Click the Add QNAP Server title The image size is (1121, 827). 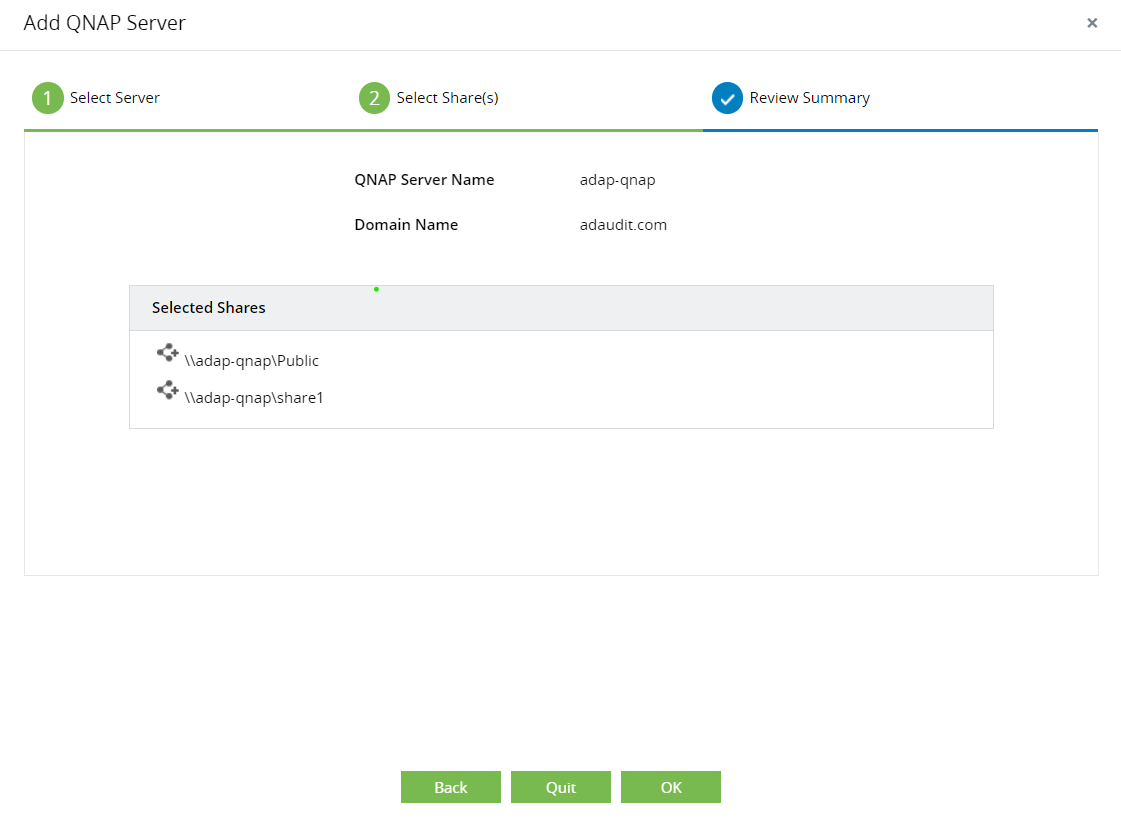(x=104, y=23)
